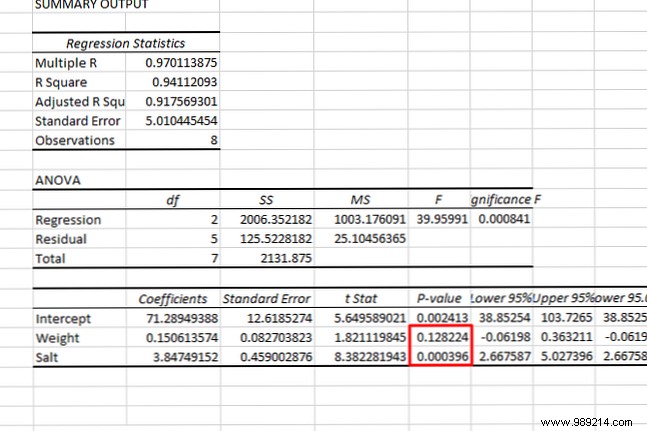Image resolution: width=647 pixels, height=431 pixels.
Task: Select the Significance F value 0.000841
Action: pos(504,219)
